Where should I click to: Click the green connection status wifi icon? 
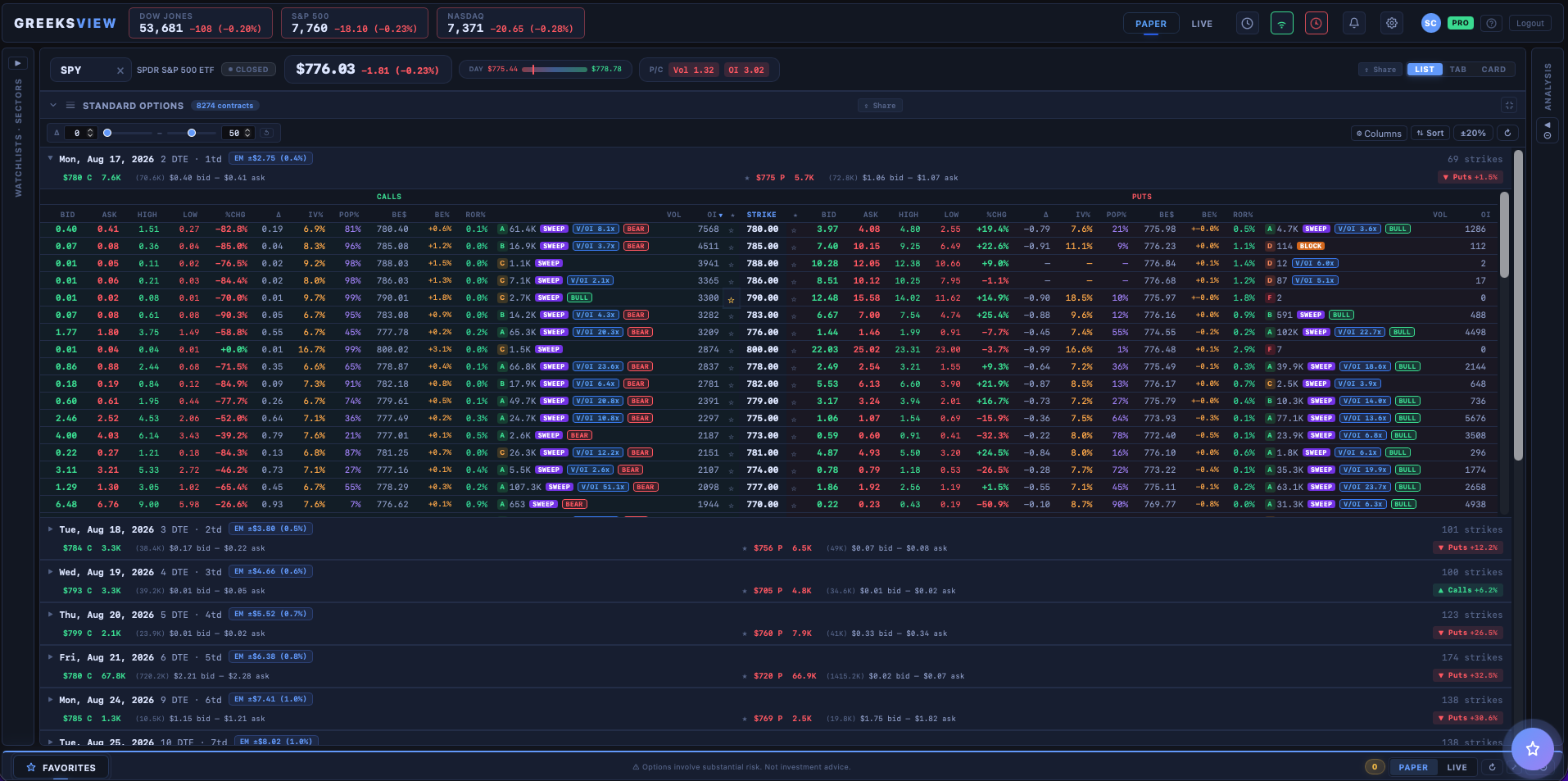1282,24
